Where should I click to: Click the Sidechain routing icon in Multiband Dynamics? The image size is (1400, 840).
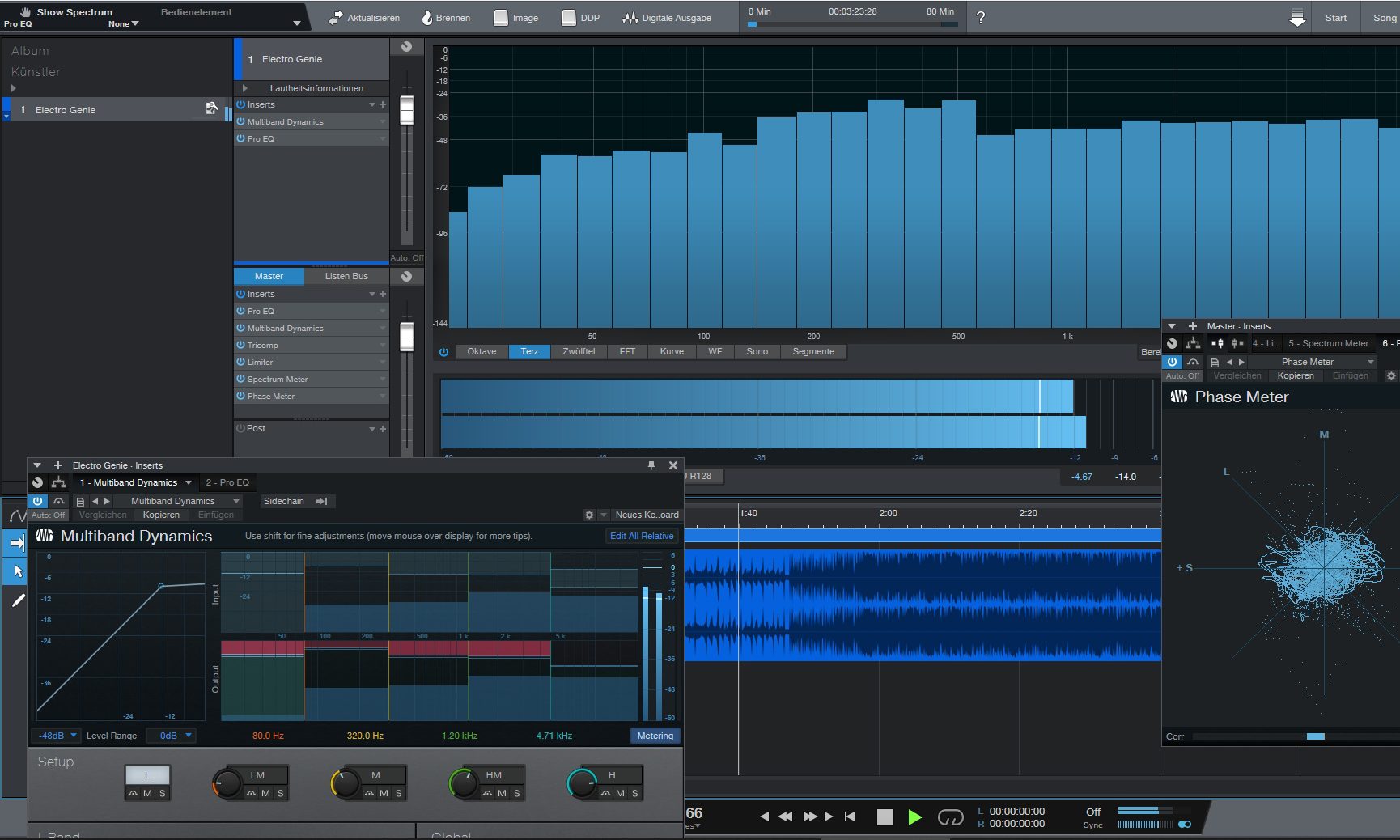tap(322, 501)
